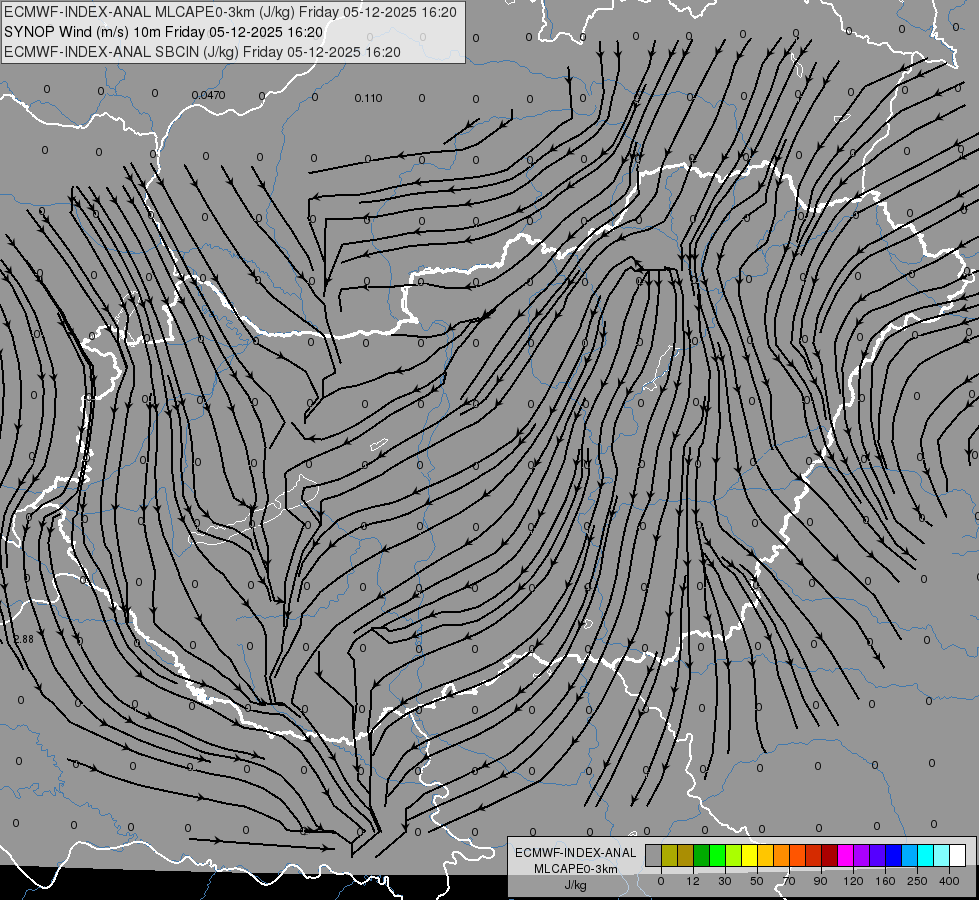
Task: Click the legend label 12
Action: pos(693,881)
